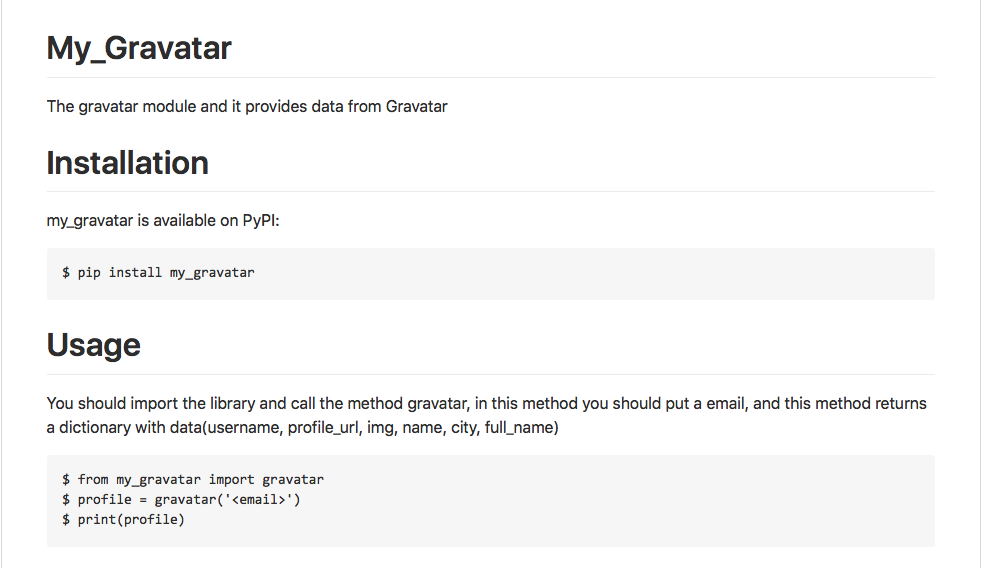The width and height of the screenshot is (983, 568).
Task: Click the horizontal rule under Usage heading
Action: 491,374
